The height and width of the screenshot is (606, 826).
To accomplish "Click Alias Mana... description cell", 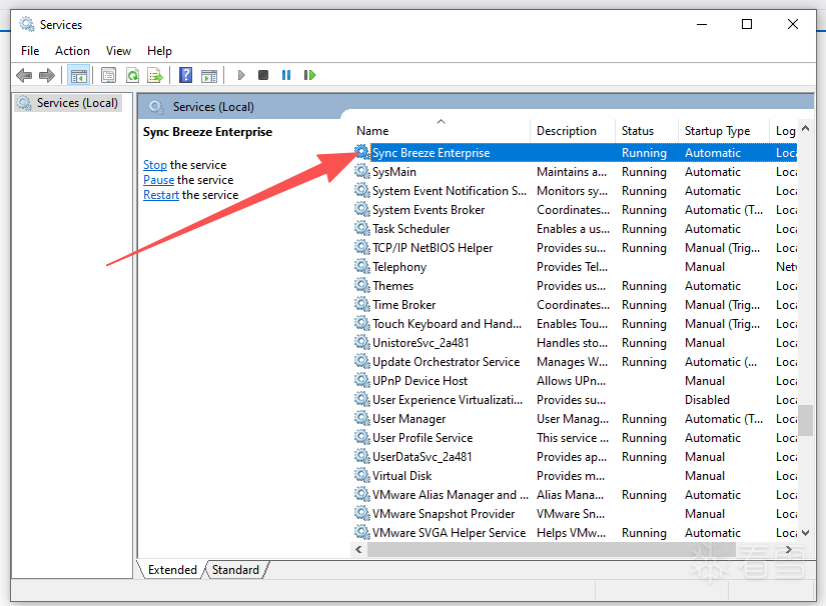I will point(570,494).
